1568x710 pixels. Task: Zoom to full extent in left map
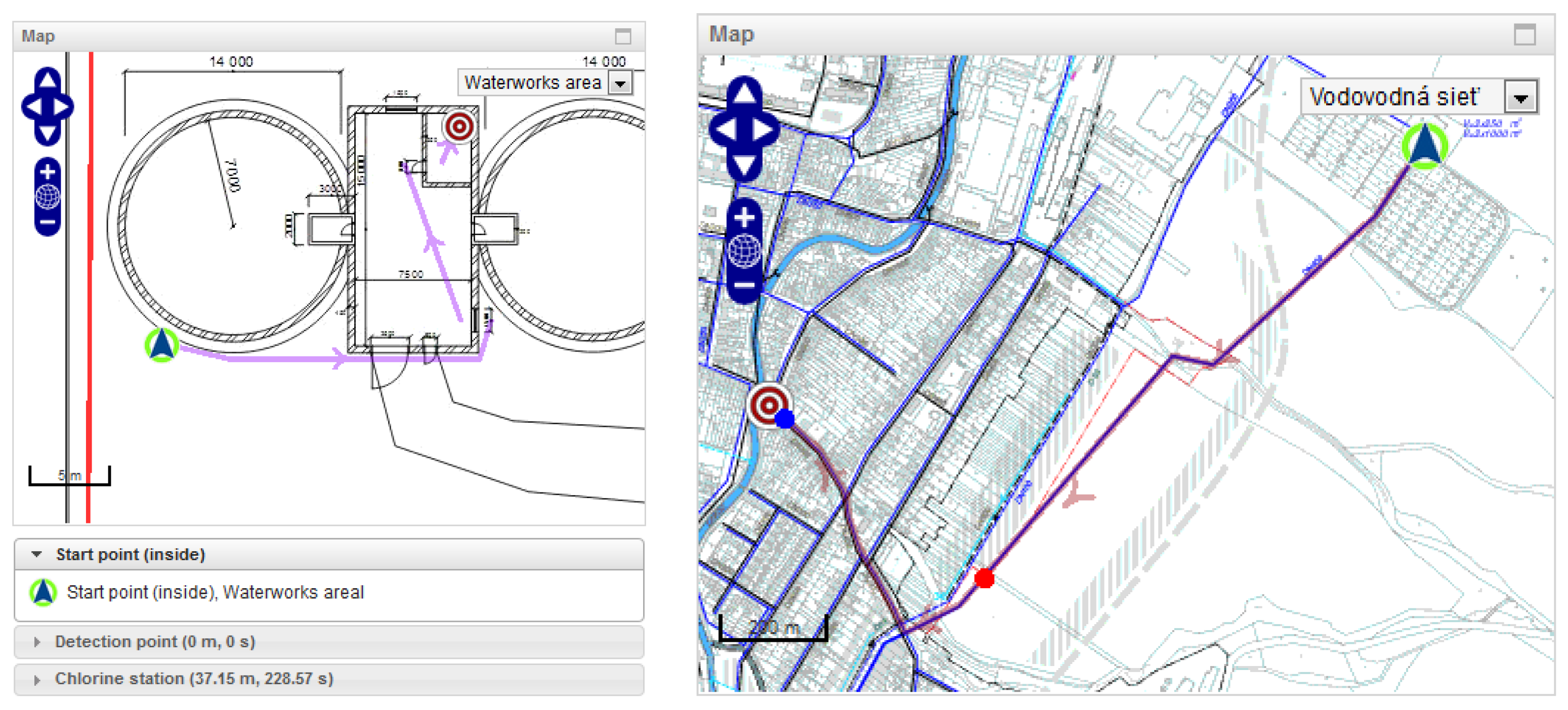point(48,197)
